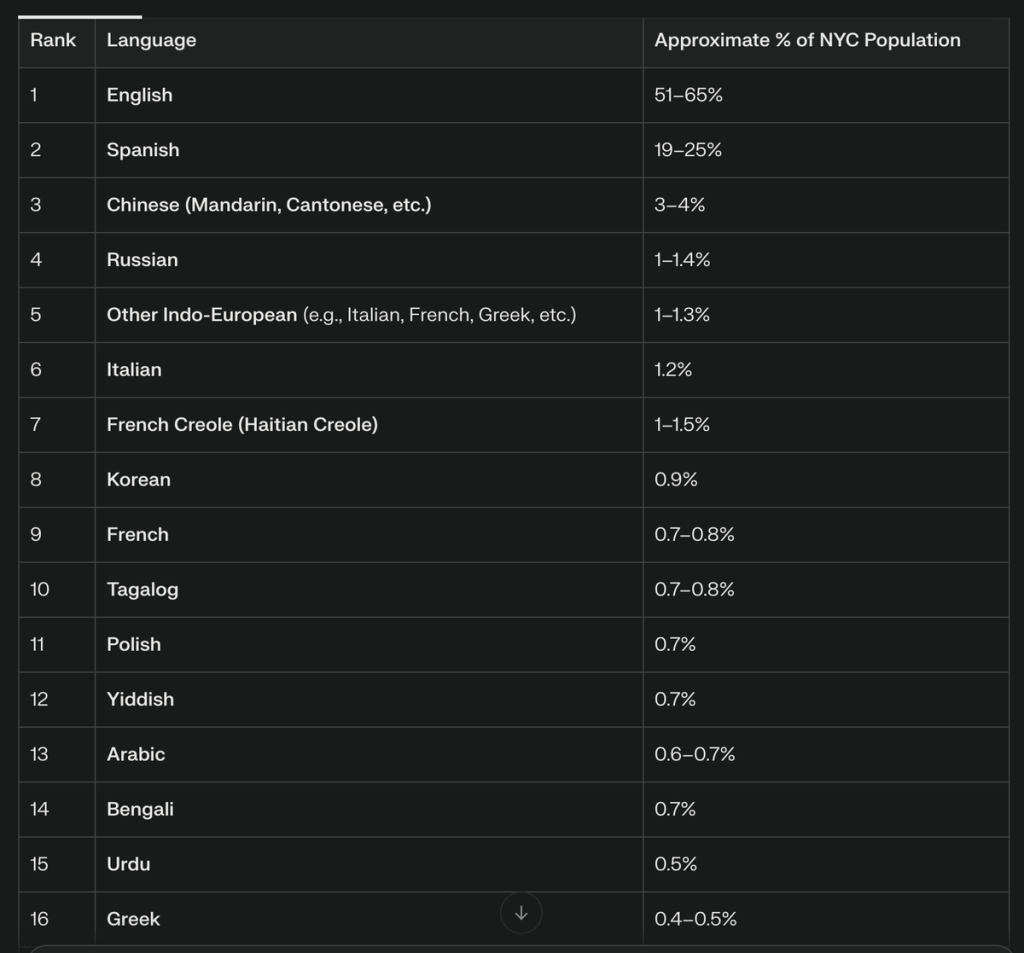Screen dimensions: 1024x953
Task: Click the scroll-to-bottom arrow button
Action: pos(520,913)
